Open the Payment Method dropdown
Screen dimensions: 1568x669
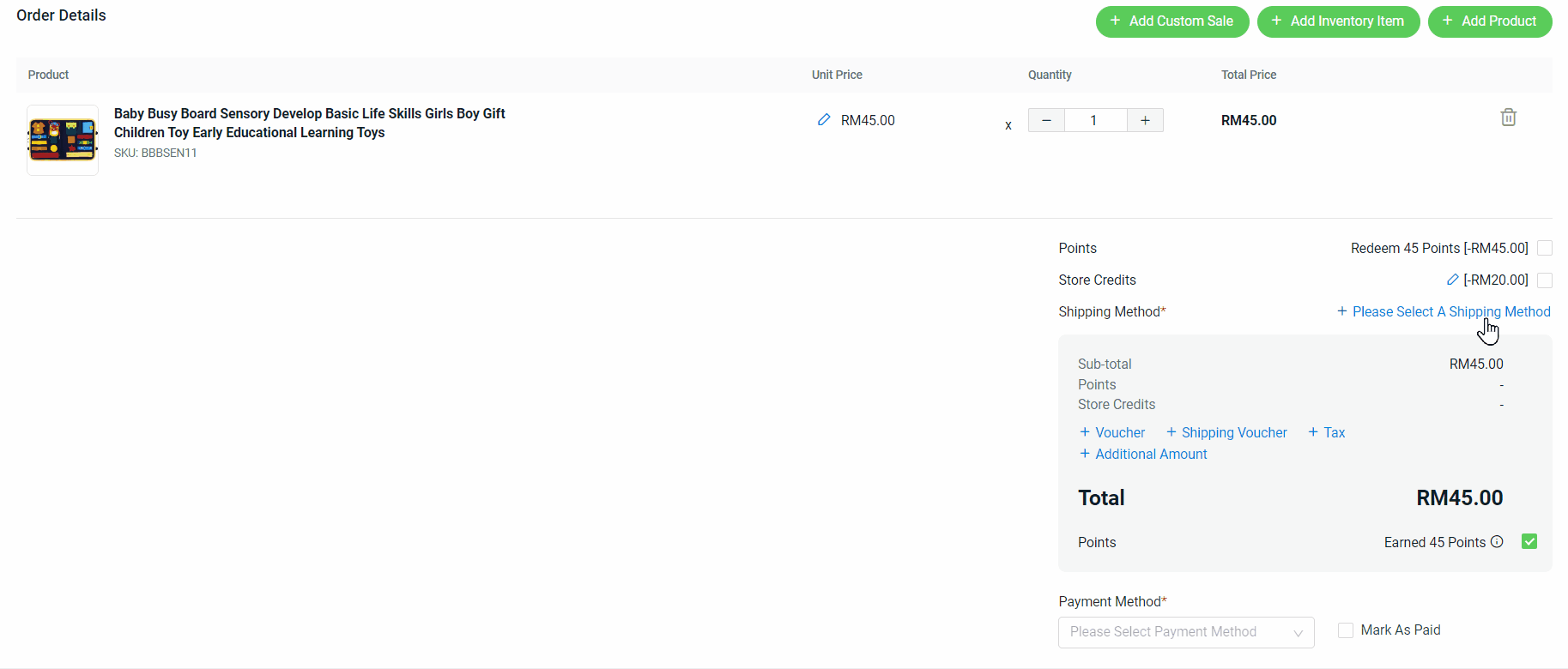click(x=1185, y=632)
